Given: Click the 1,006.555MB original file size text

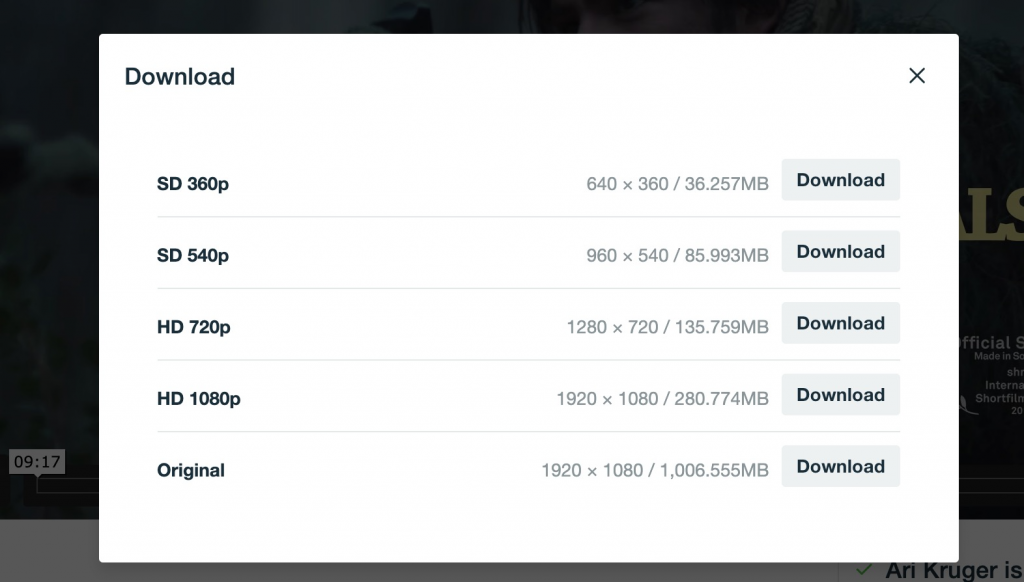Looking at the screenshot, I should click(x=714, y=470).
